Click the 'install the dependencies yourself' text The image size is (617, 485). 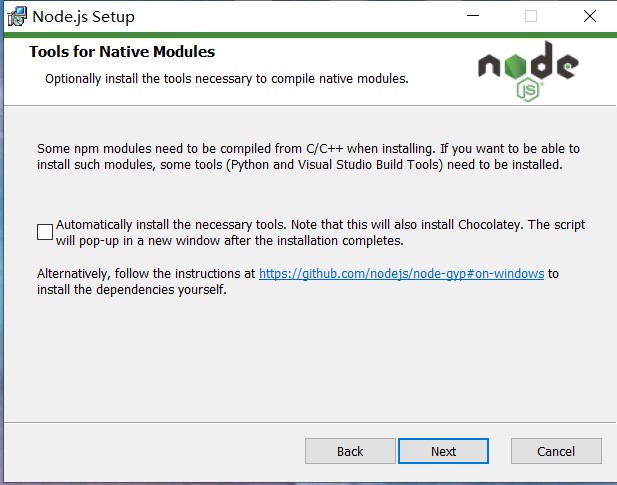tap(132, 290)
